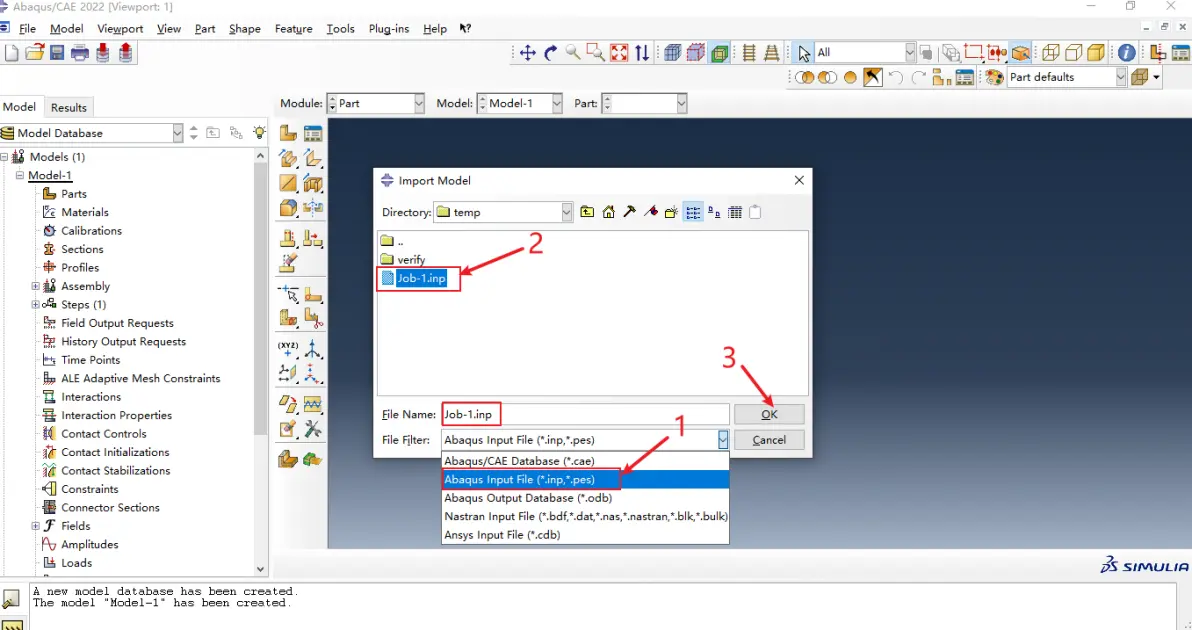Toggle wireframe render style
The height and width of the screenshot is (630, 1192).
pyautogui.click(x=1051, y=52)
